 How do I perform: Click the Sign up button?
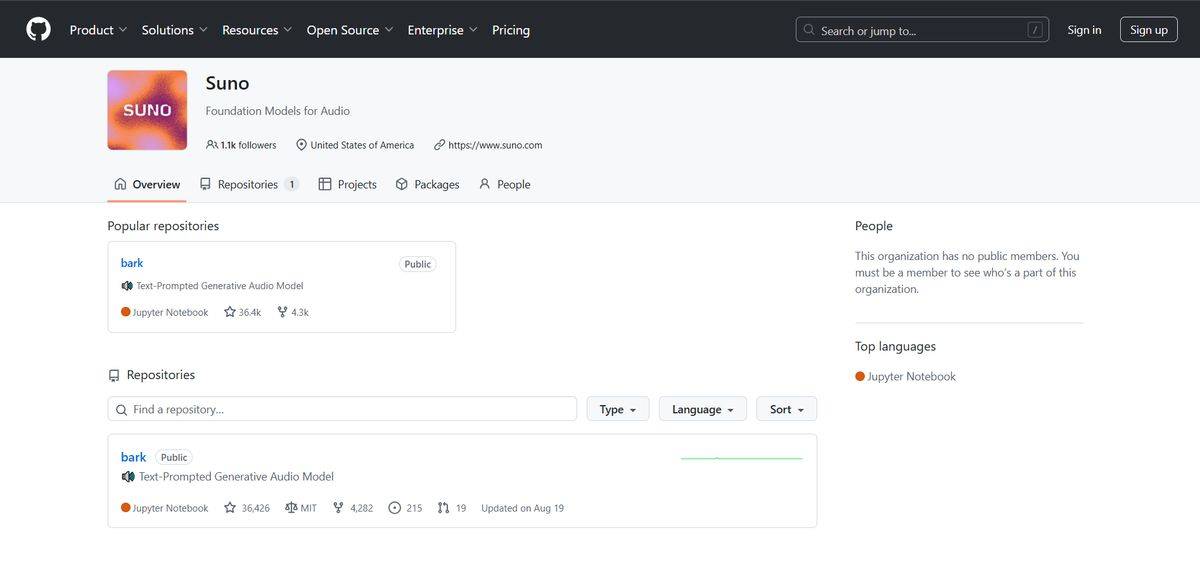tap(1148, 30)
